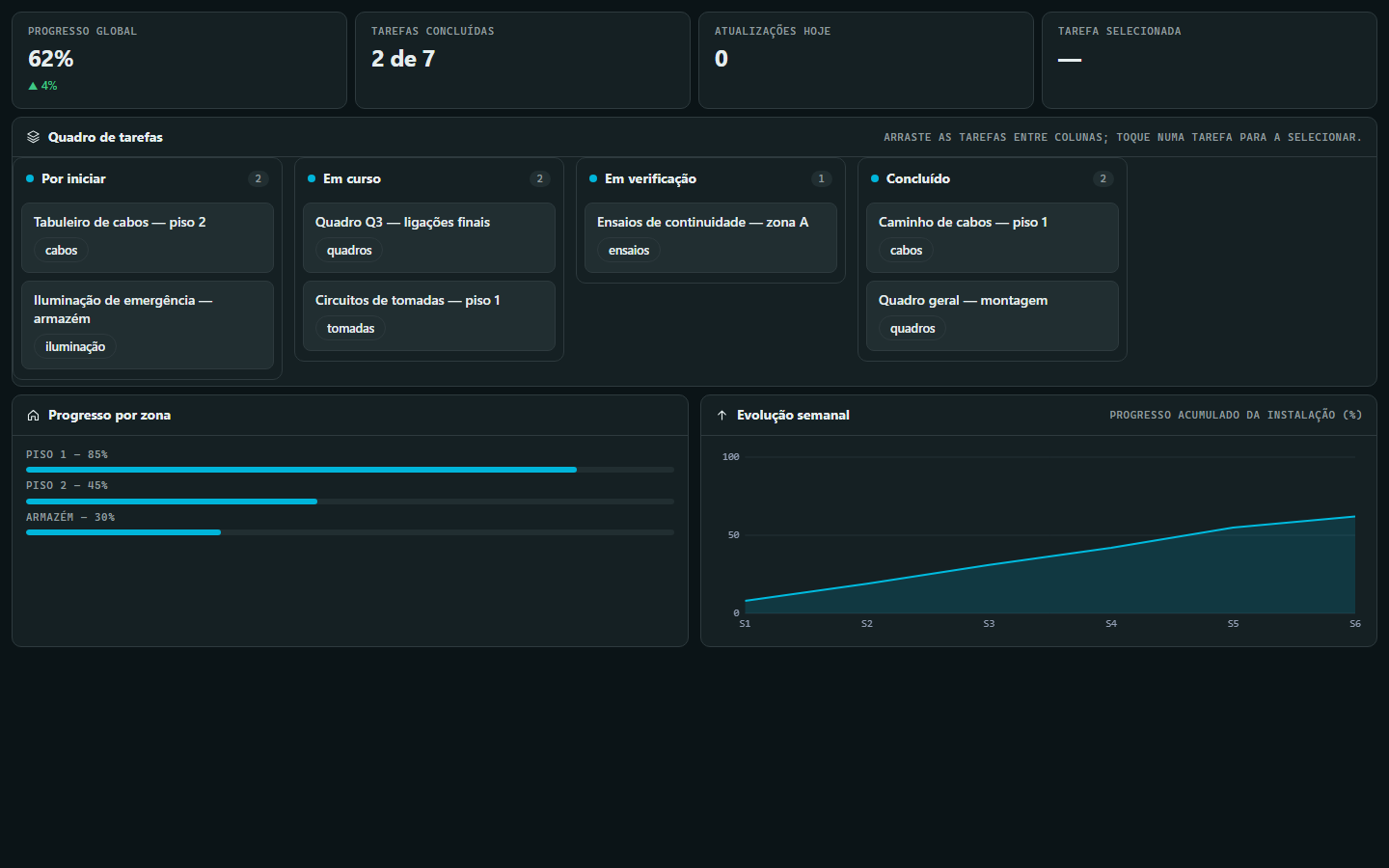Click the ensaios tag chip
The image size is (1389, 868).
(x=629, y=251)
